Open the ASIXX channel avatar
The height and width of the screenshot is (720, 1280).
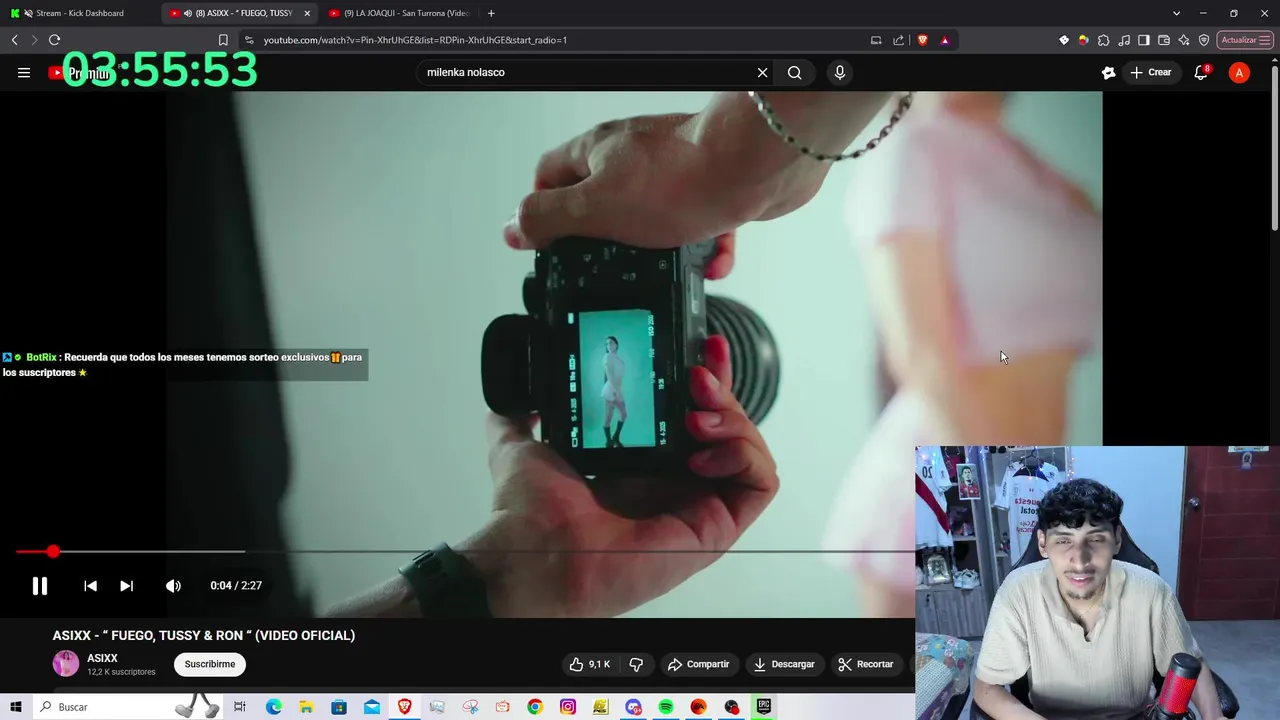pyautogui.click(x=66, y=664)
